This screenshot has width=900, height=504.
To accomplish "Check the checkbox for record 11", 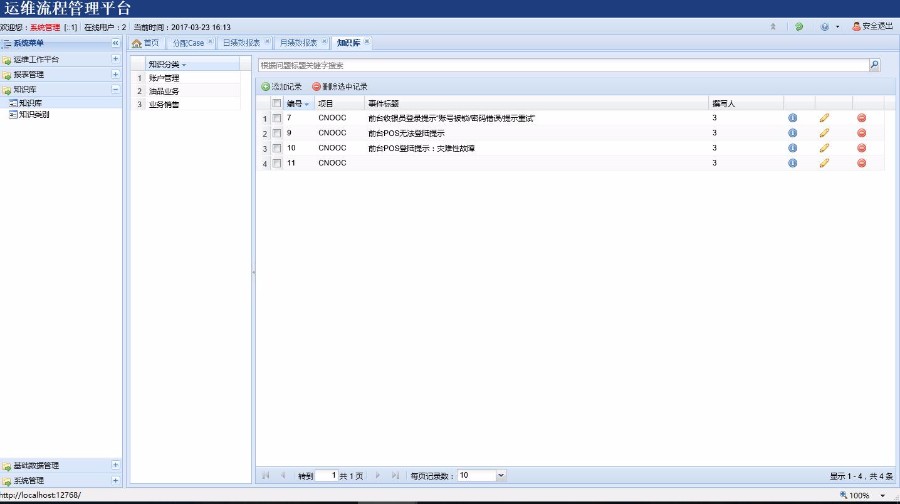I will tap(277, 163).
